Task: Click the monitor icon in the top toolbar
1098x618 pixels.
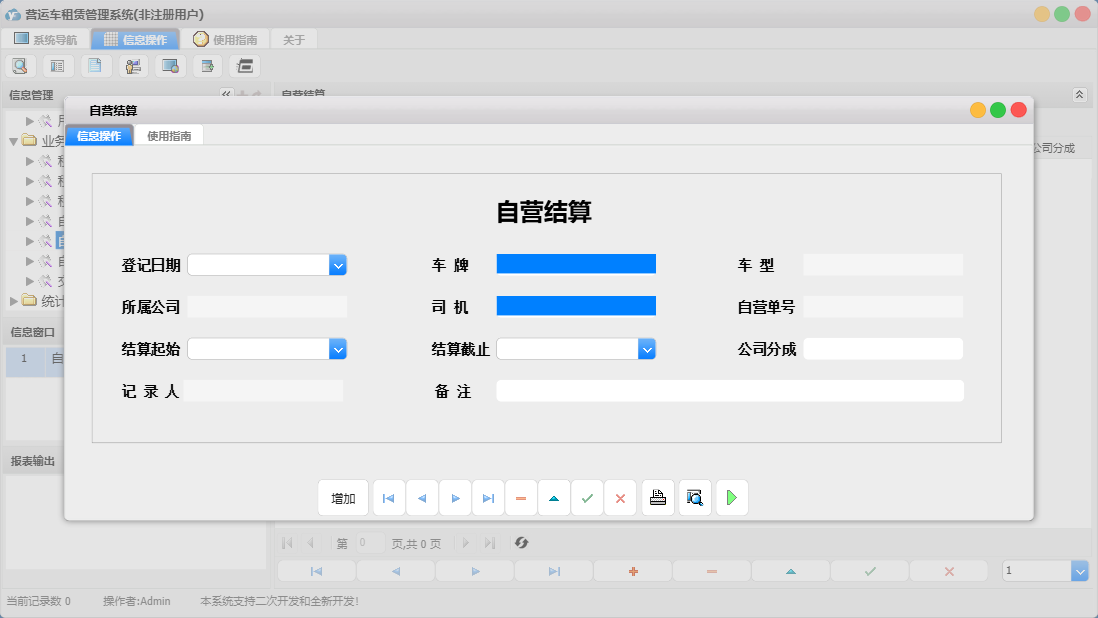Action: (170, 65)
